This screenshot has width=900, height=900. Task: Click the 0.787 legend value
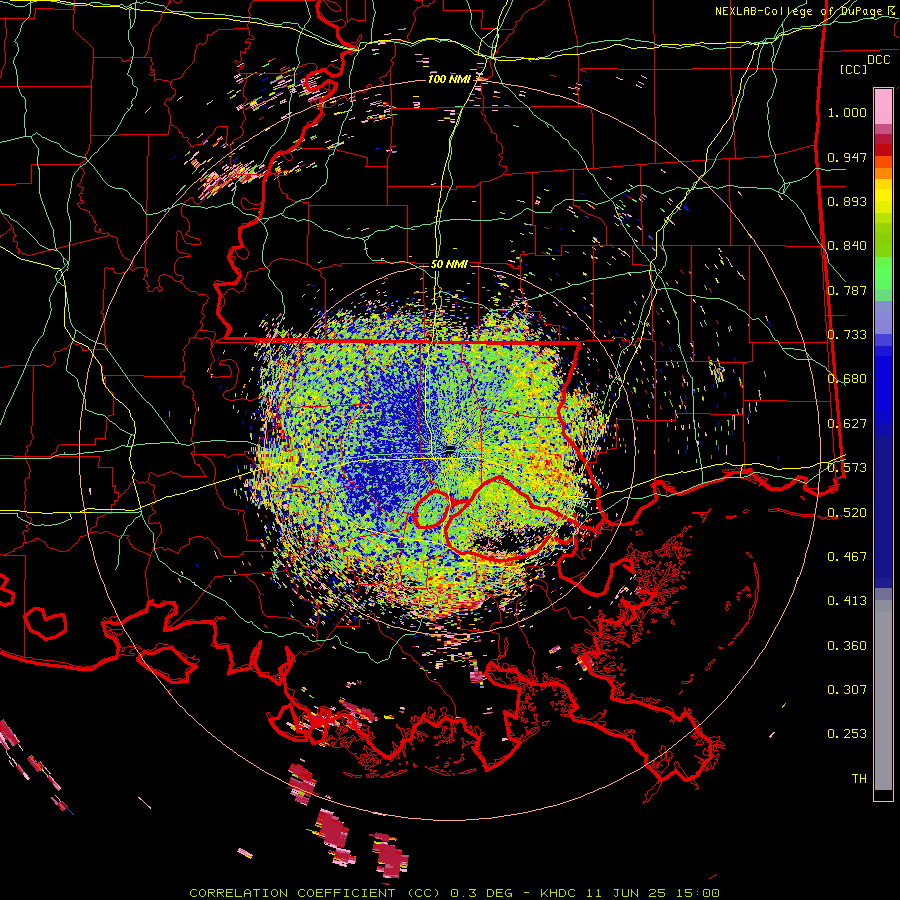tap(847, 290)
